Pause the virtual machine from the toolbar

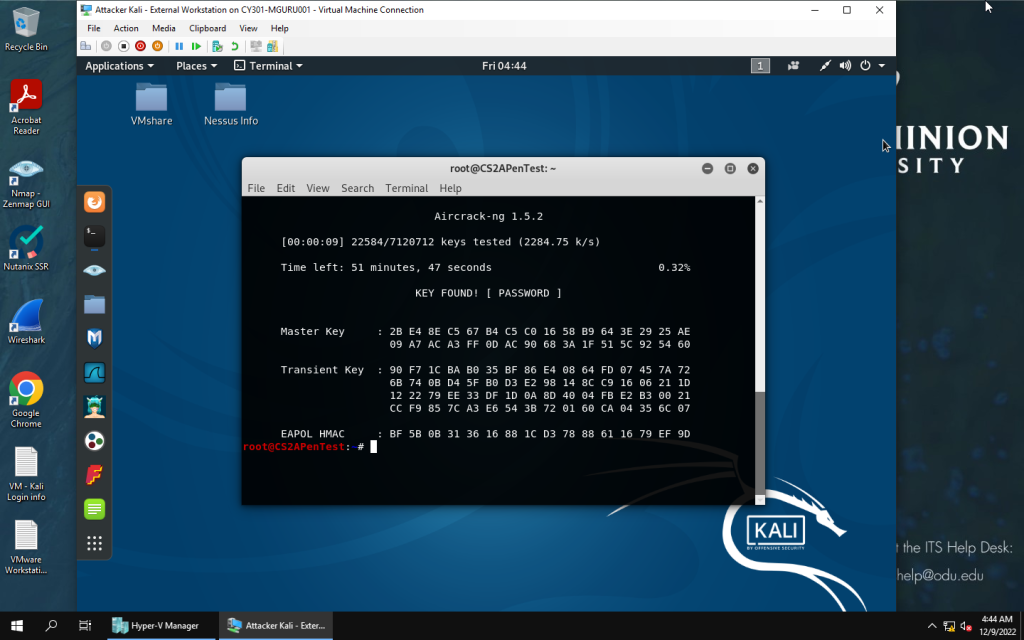(179, 46)
